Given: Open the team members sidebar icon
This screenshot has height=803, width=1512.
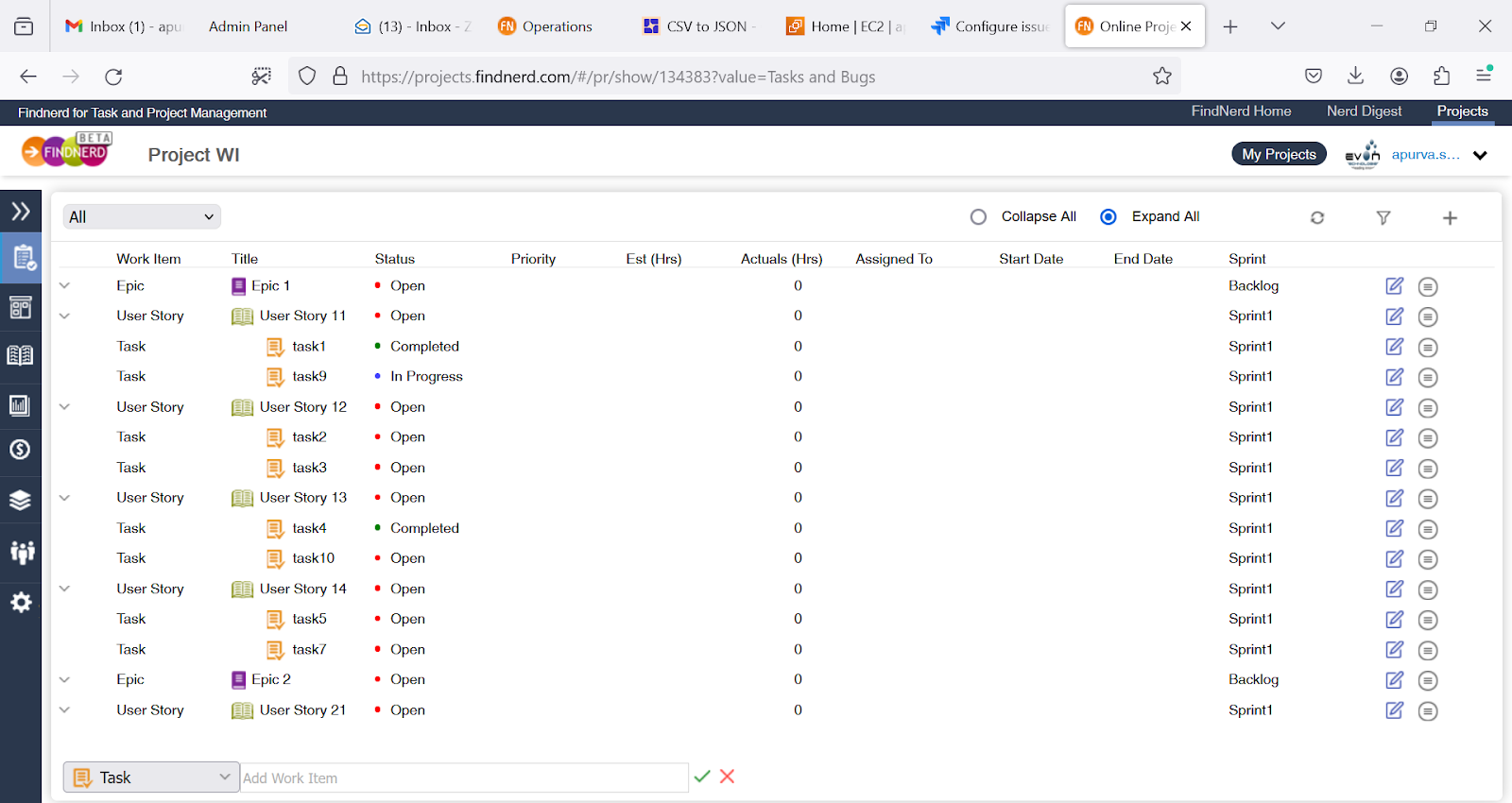Looking at the screenshot, I should click(x=21, y=552).
